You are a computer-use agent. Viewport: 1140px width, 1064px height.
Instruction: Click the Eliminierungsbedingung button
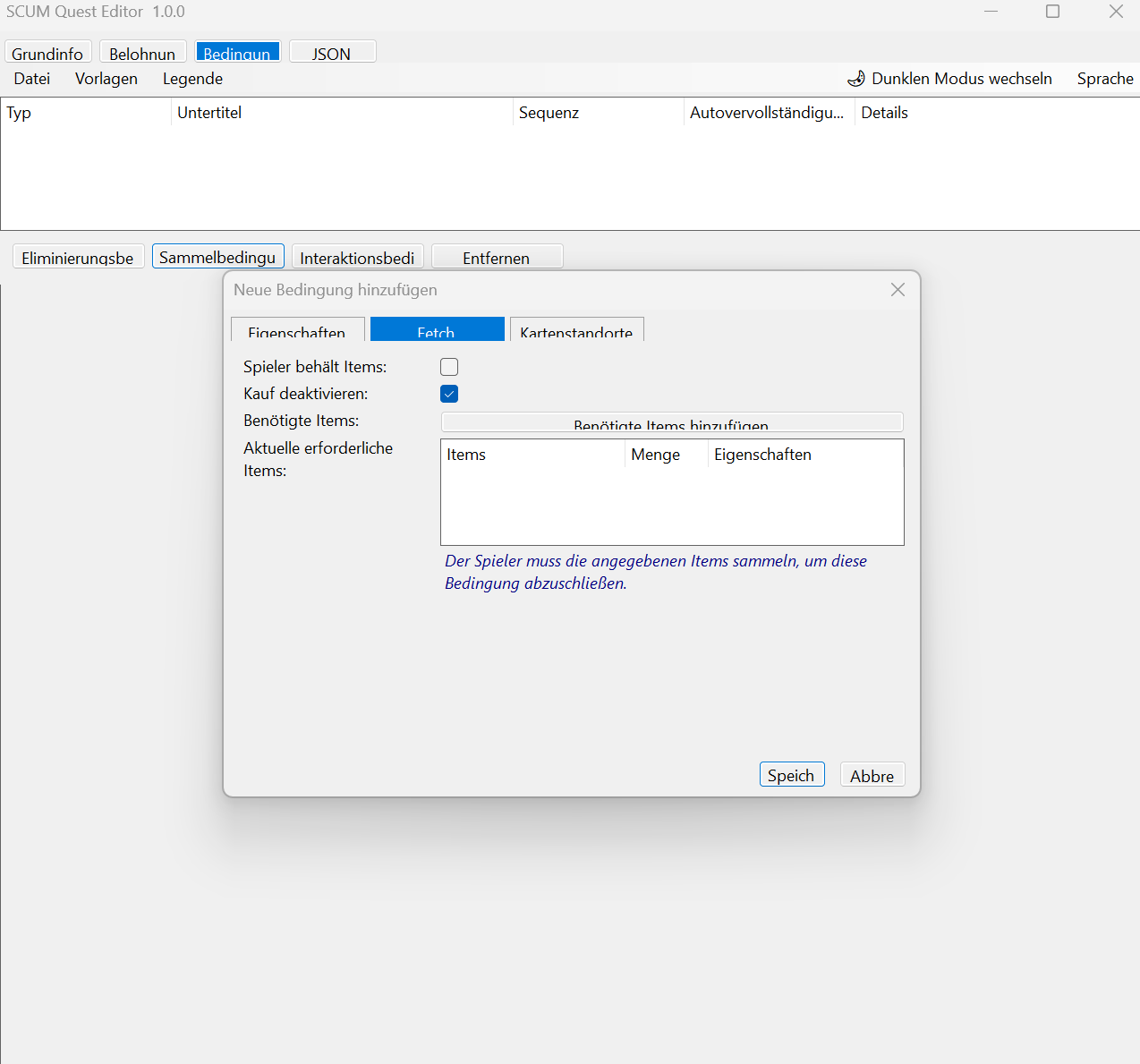coord(78,257)
